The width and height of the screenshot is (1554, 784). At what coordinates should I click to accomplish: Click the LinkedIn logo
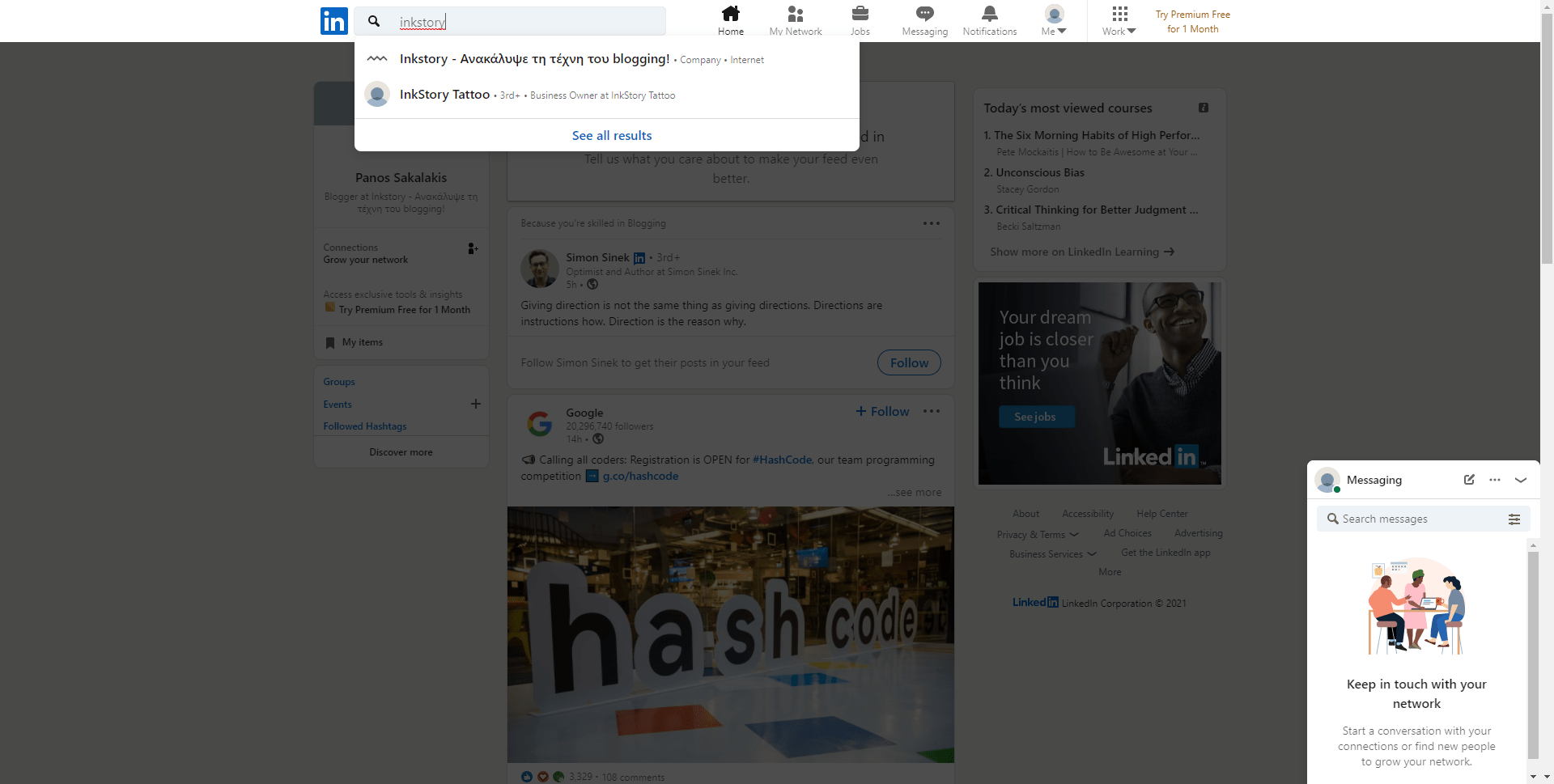[x=333, y=20]
